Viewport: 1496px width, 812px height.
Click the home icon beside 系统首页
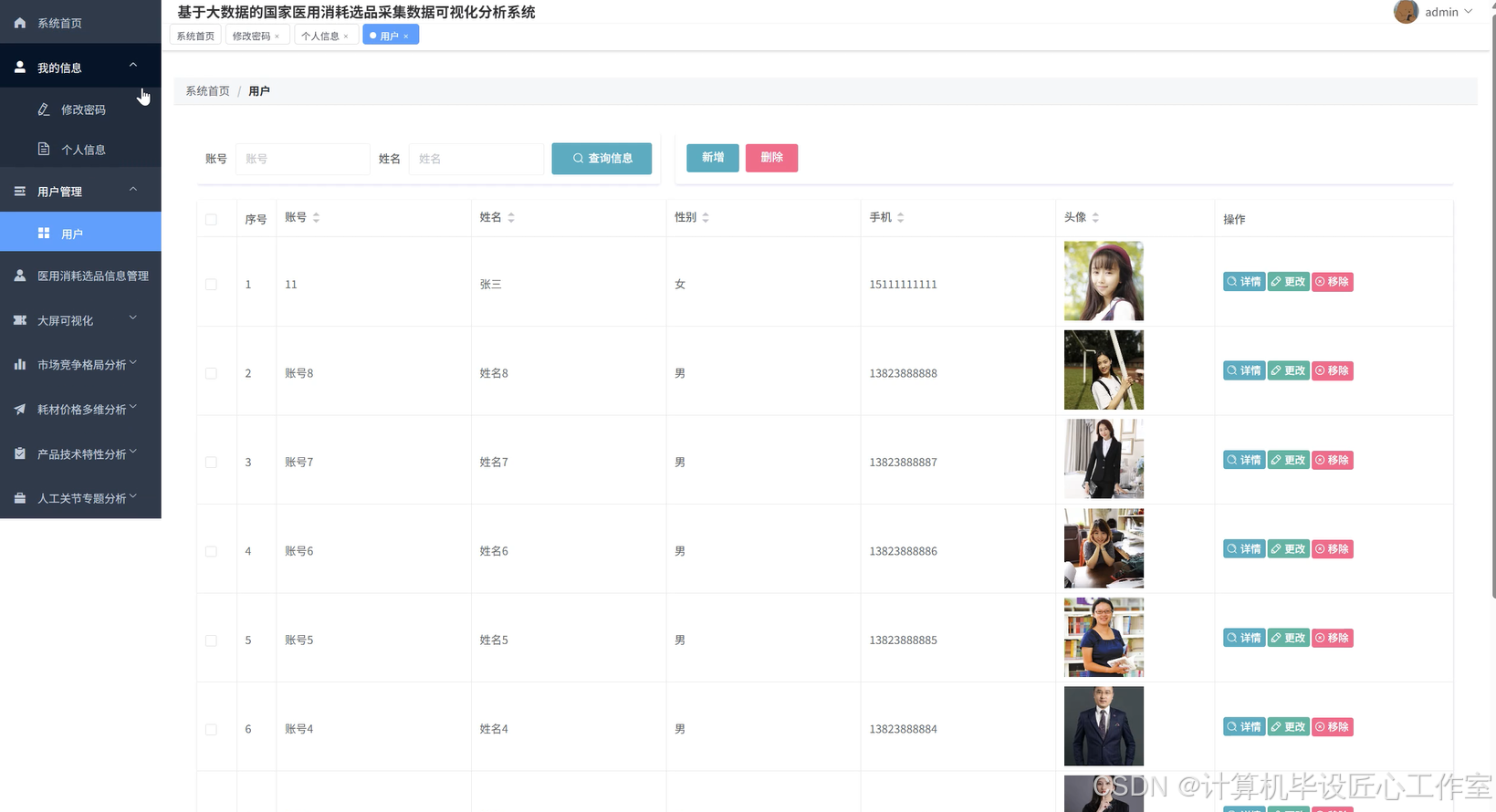[x=20, y=23]
